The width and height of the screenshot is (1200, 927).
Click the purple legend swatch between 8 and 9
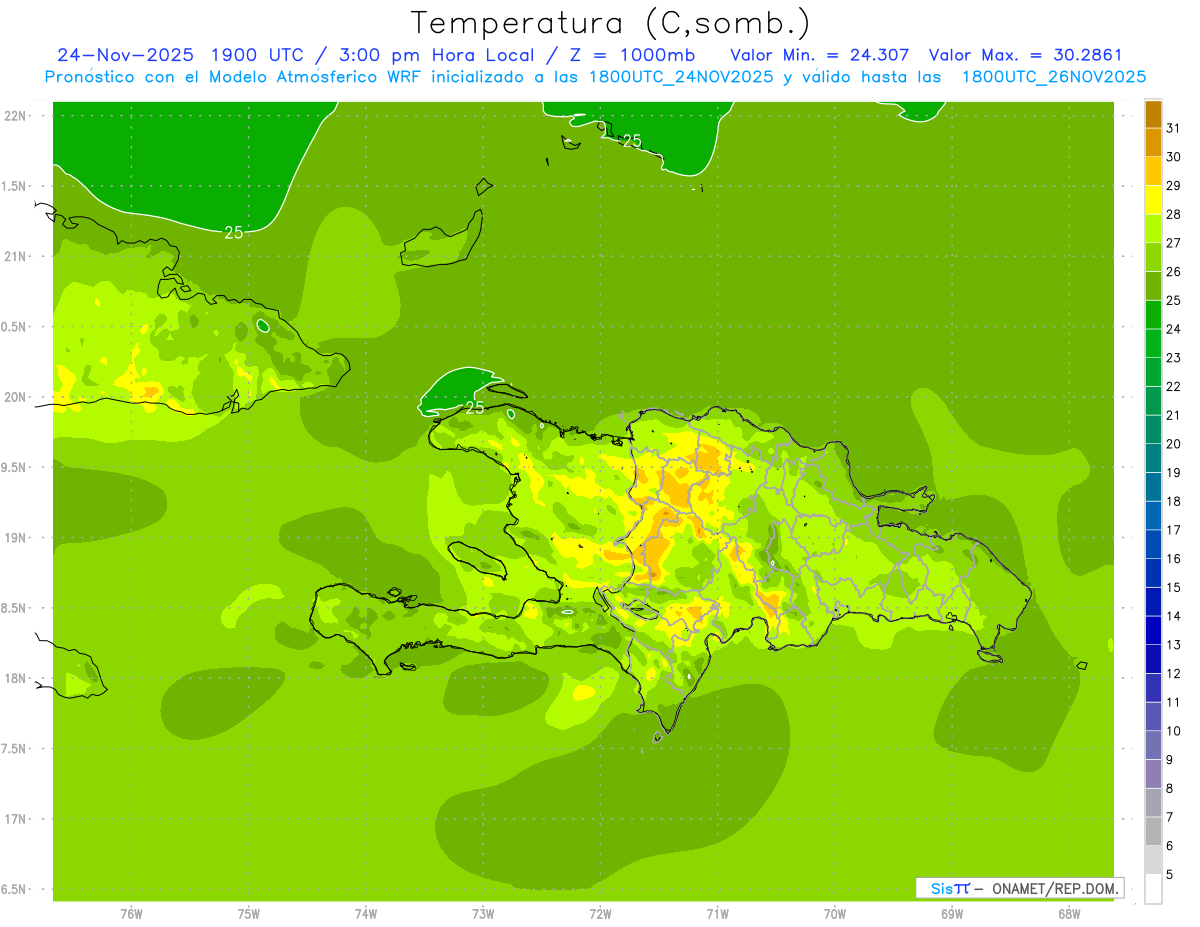click(x=1153, y=774)
